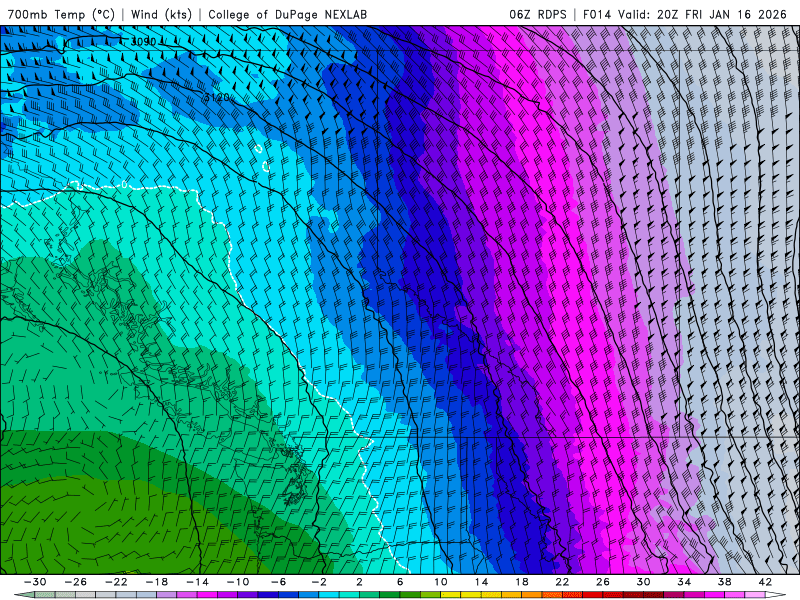Click 'College of DuPage NEXLAB' credit text
Viewport: 800px width, 600px height.
(287, 14)
